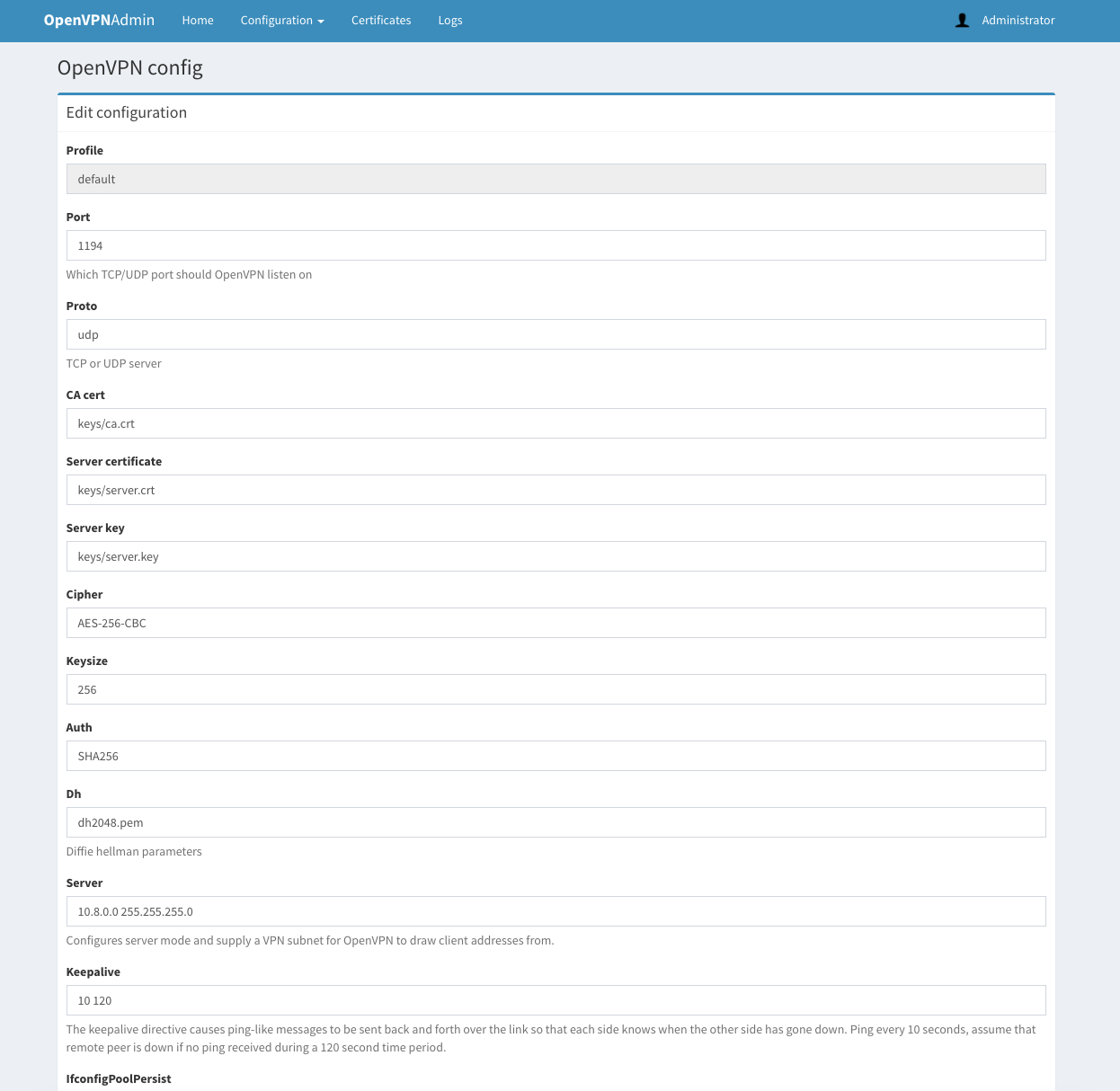Click the Keepalive field label
Viewport: 1120px width, 1091px height.
point(93,972)
